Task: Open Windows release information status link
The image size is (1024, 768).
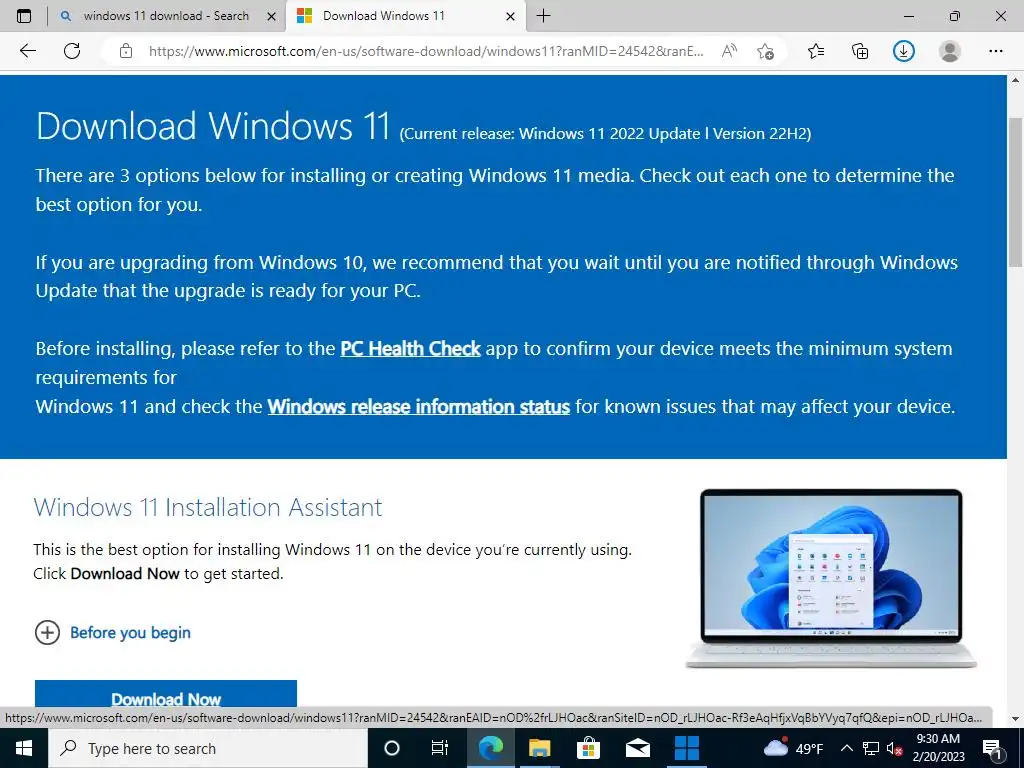Action: coord(419,407)
